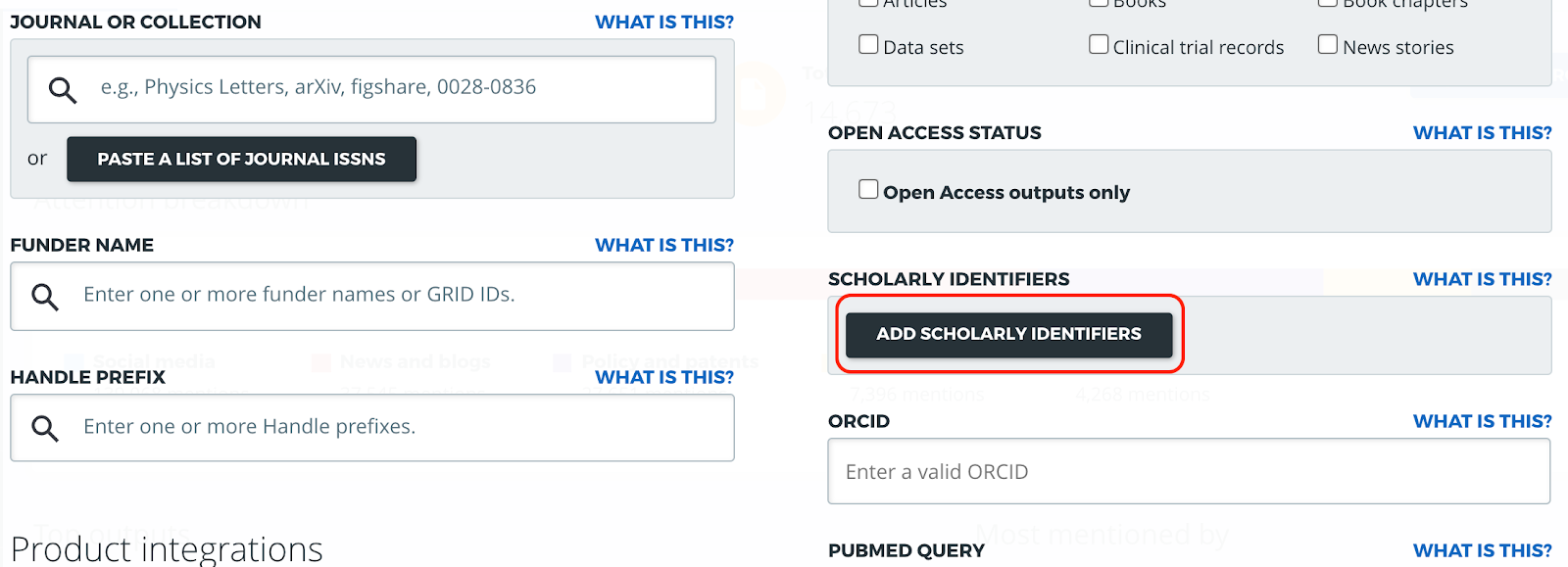Select the Handle prefixes input box
This screenshot has width=1568, height=567.
tap(392, 427)
